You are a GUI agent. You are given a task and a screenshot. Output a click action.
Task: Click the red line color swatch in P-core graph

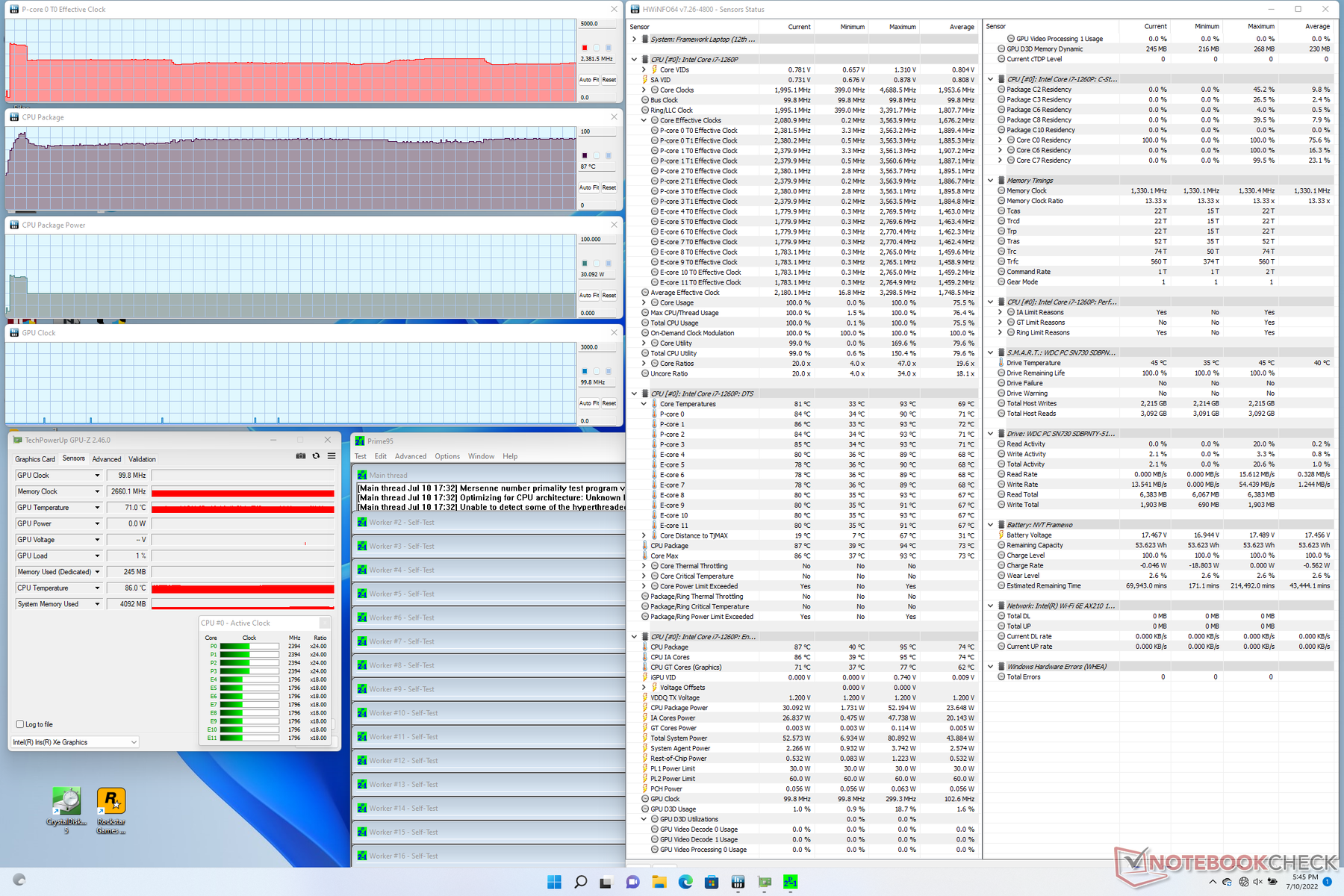[585, 48]
